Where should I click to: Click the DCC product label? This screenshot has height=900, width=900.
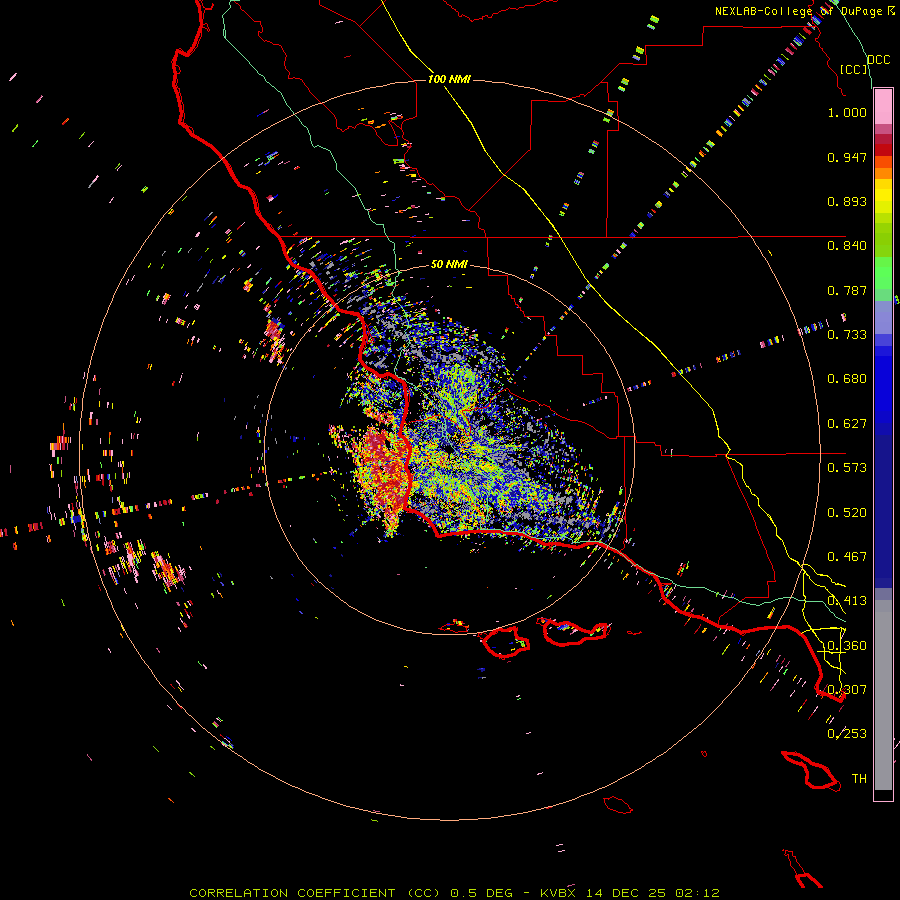pos(878,60)
